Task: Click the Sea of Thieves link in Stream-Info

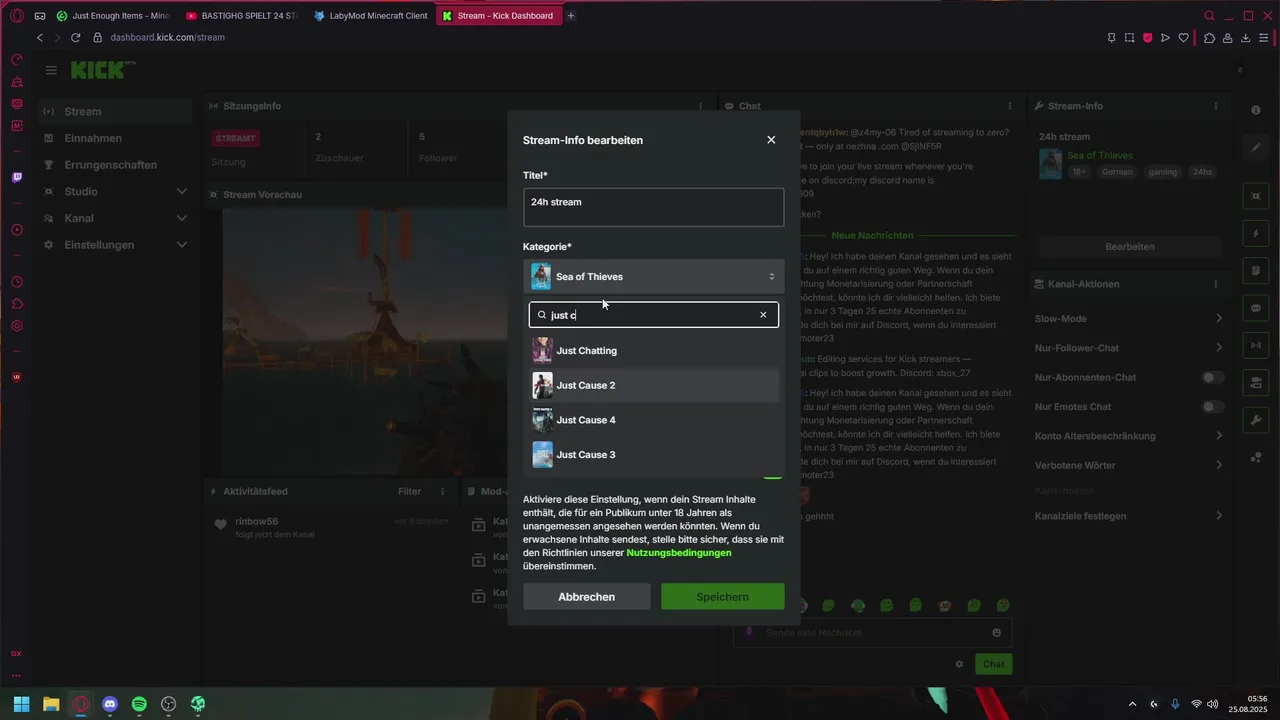Action: (x=1100, y=155)
